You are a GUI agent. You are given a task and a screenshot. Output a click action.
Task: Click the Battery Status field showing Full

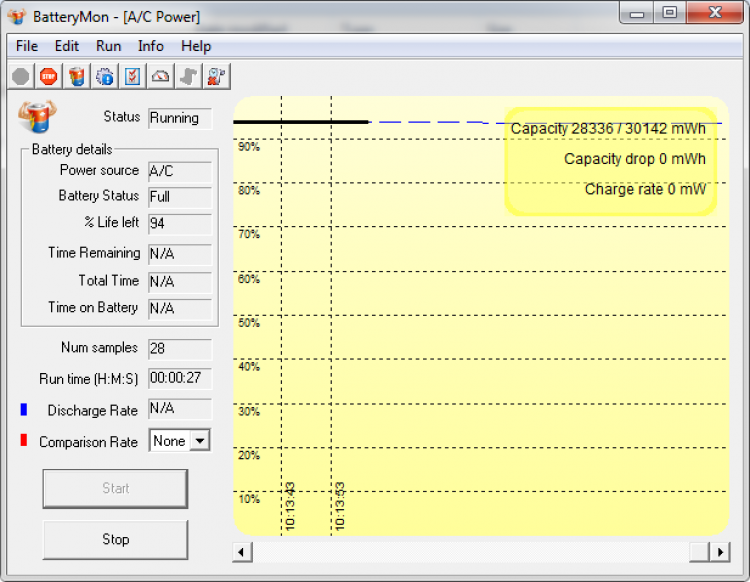point(180,197)
